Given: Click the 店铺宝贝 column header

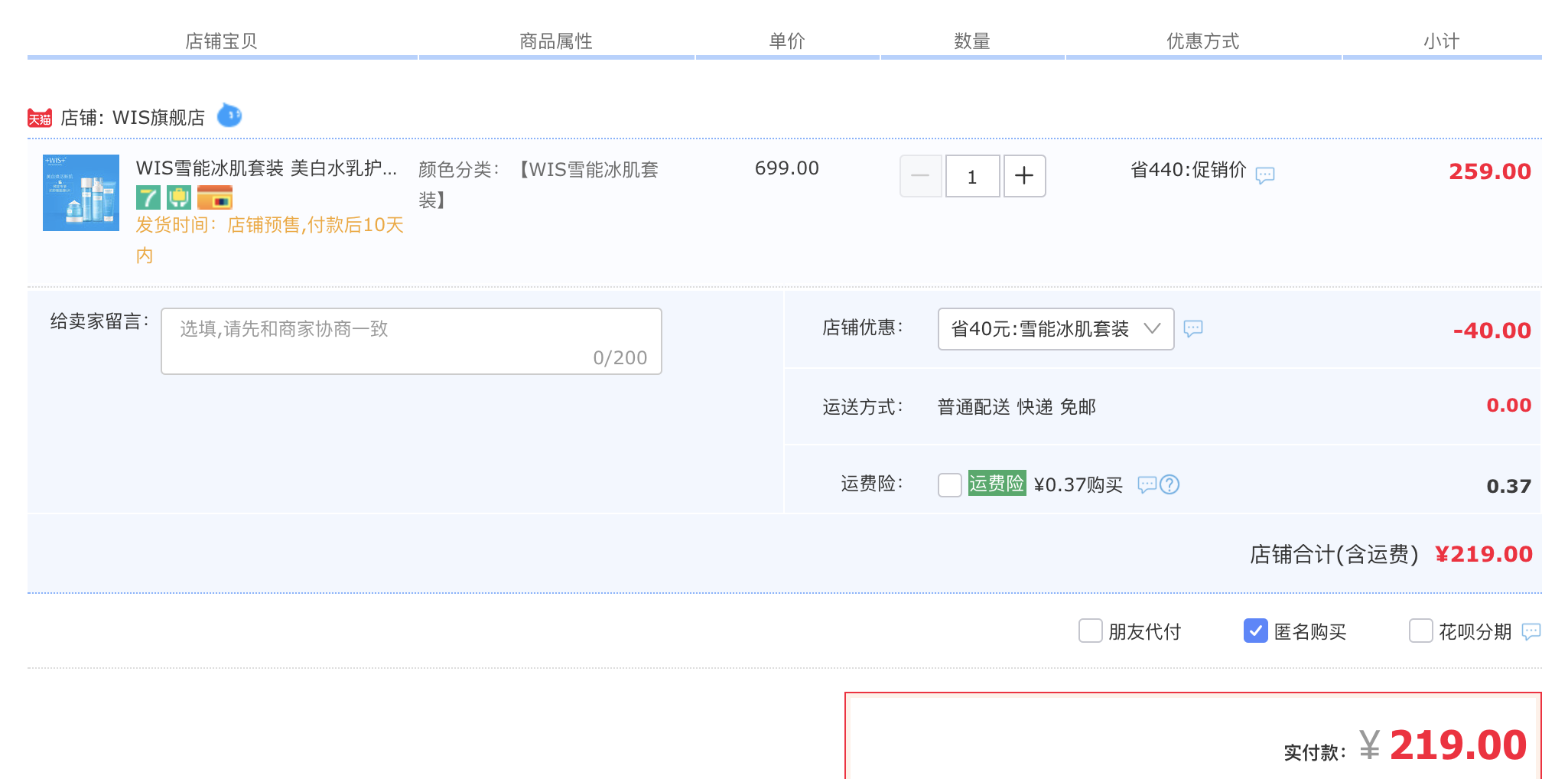Looking at the screenshot, I should point(222,41).
